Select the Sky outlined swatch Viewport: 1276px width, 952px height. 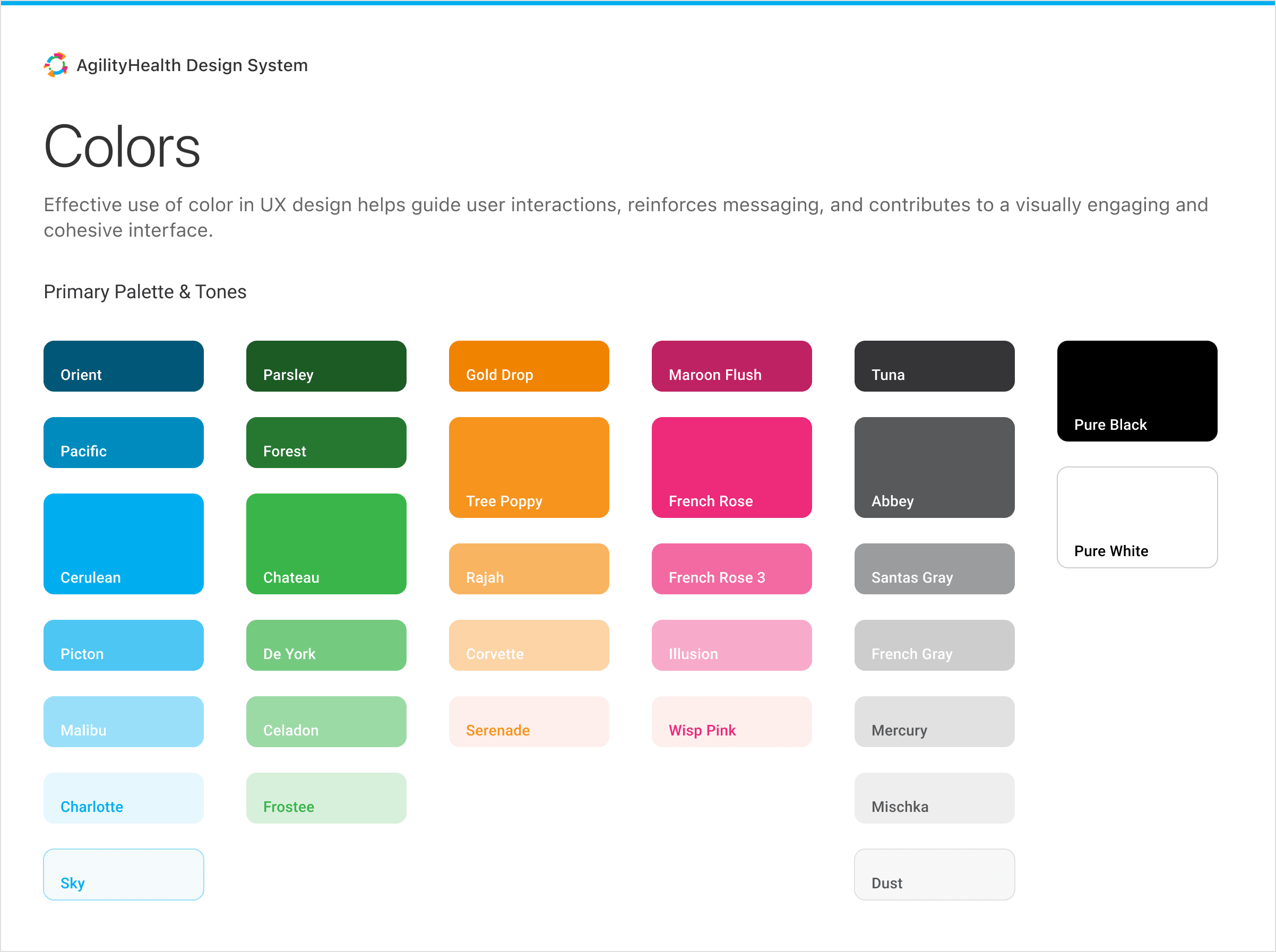click(x=123, y=874)
